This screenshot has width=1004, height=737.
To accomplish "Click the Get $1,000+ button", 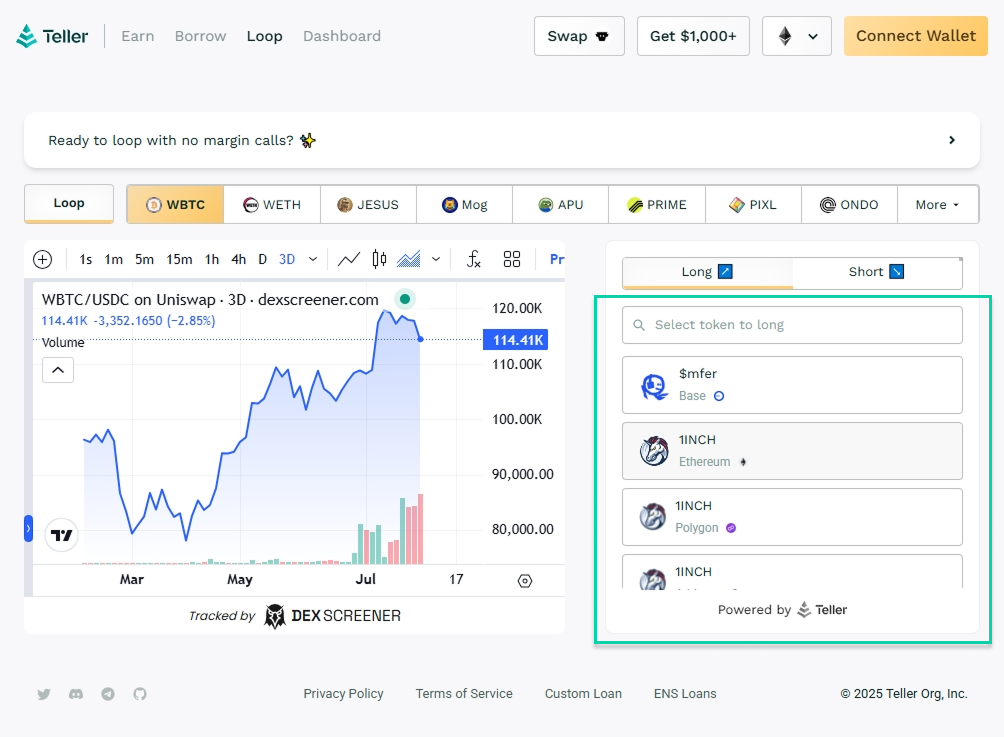I will 693,36.
